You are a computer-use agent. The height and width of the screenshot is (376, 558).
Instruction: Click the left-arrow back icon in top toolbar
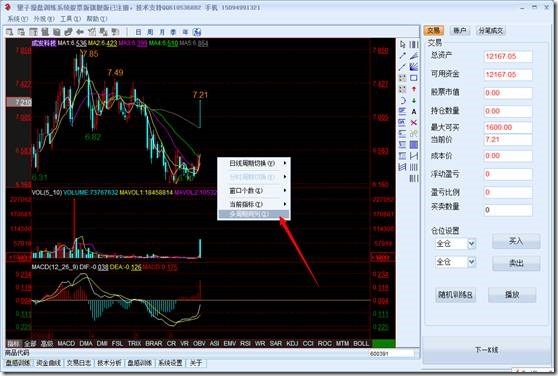coord(80,32)
